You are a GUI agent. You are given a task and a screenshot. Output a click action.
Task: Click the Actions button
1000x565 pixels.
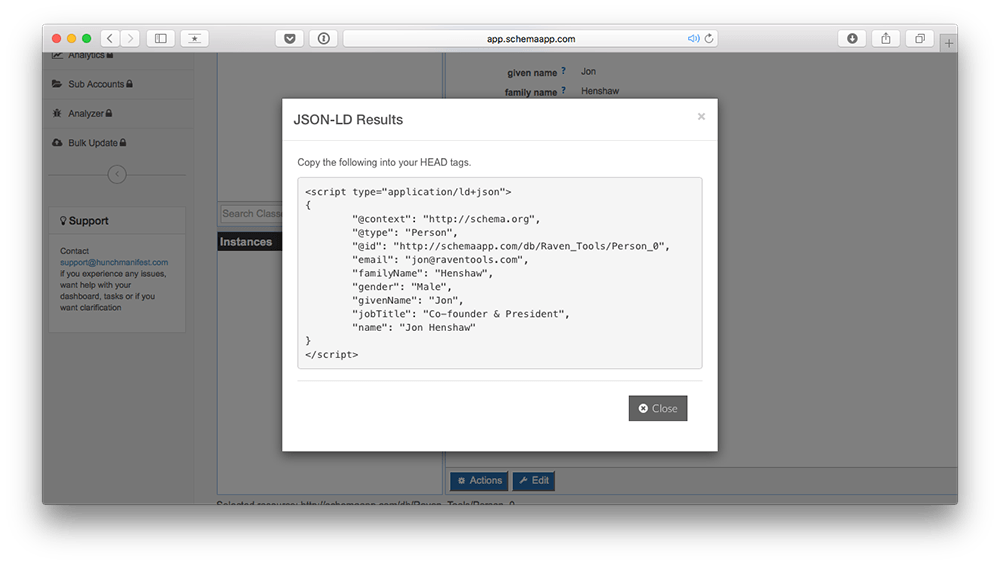479,480
